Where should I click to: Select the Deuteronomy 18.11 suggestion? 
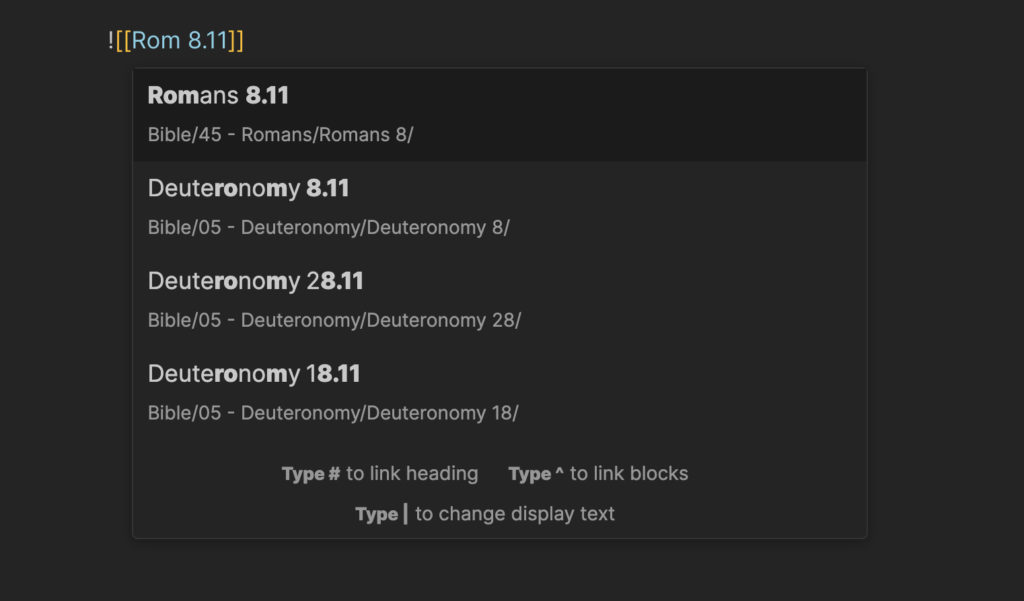pyautogui.click(x=500, y=393)
